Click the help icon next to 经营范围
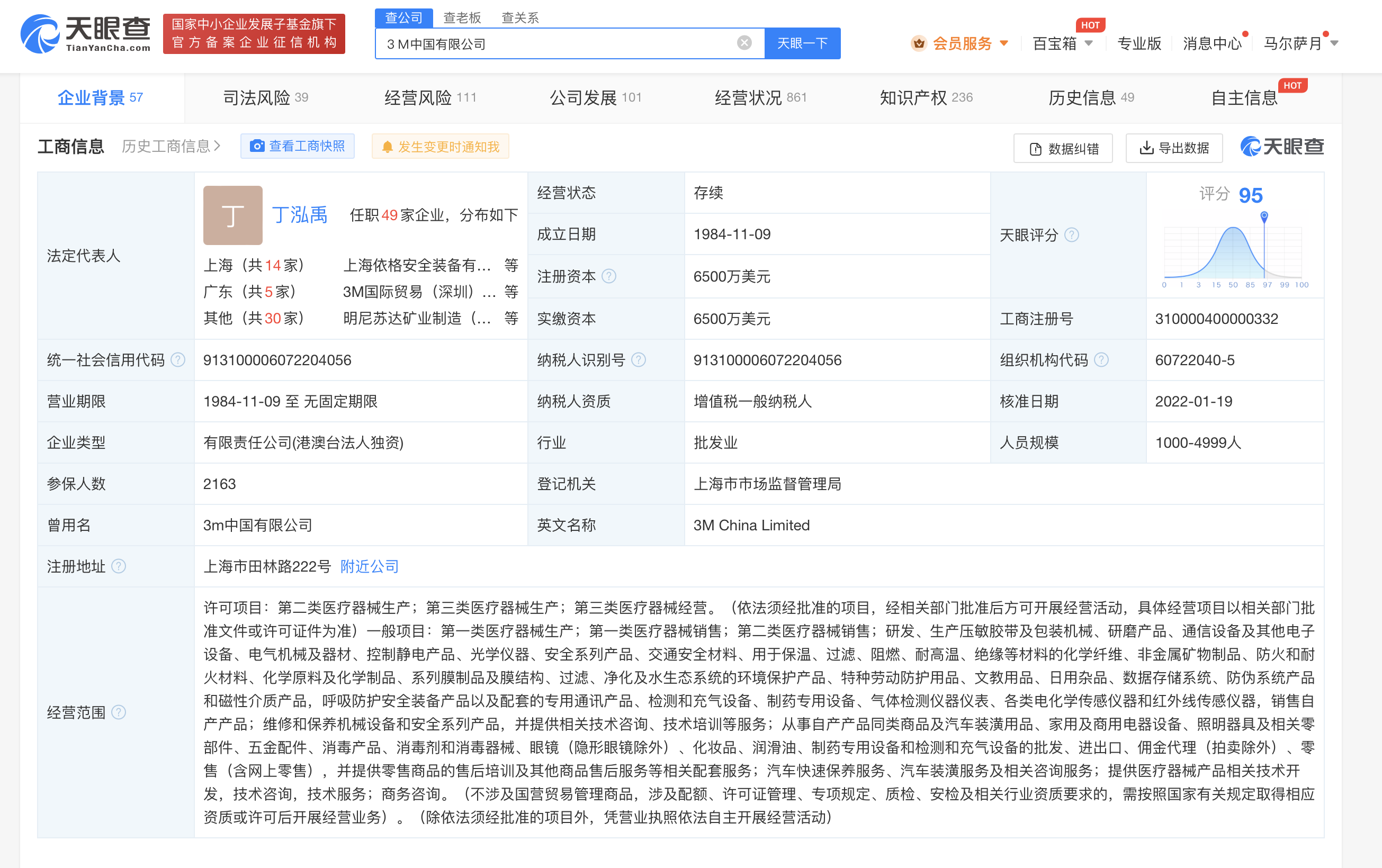The width and height of the screenshot is (1382, 868). (118, 712)
